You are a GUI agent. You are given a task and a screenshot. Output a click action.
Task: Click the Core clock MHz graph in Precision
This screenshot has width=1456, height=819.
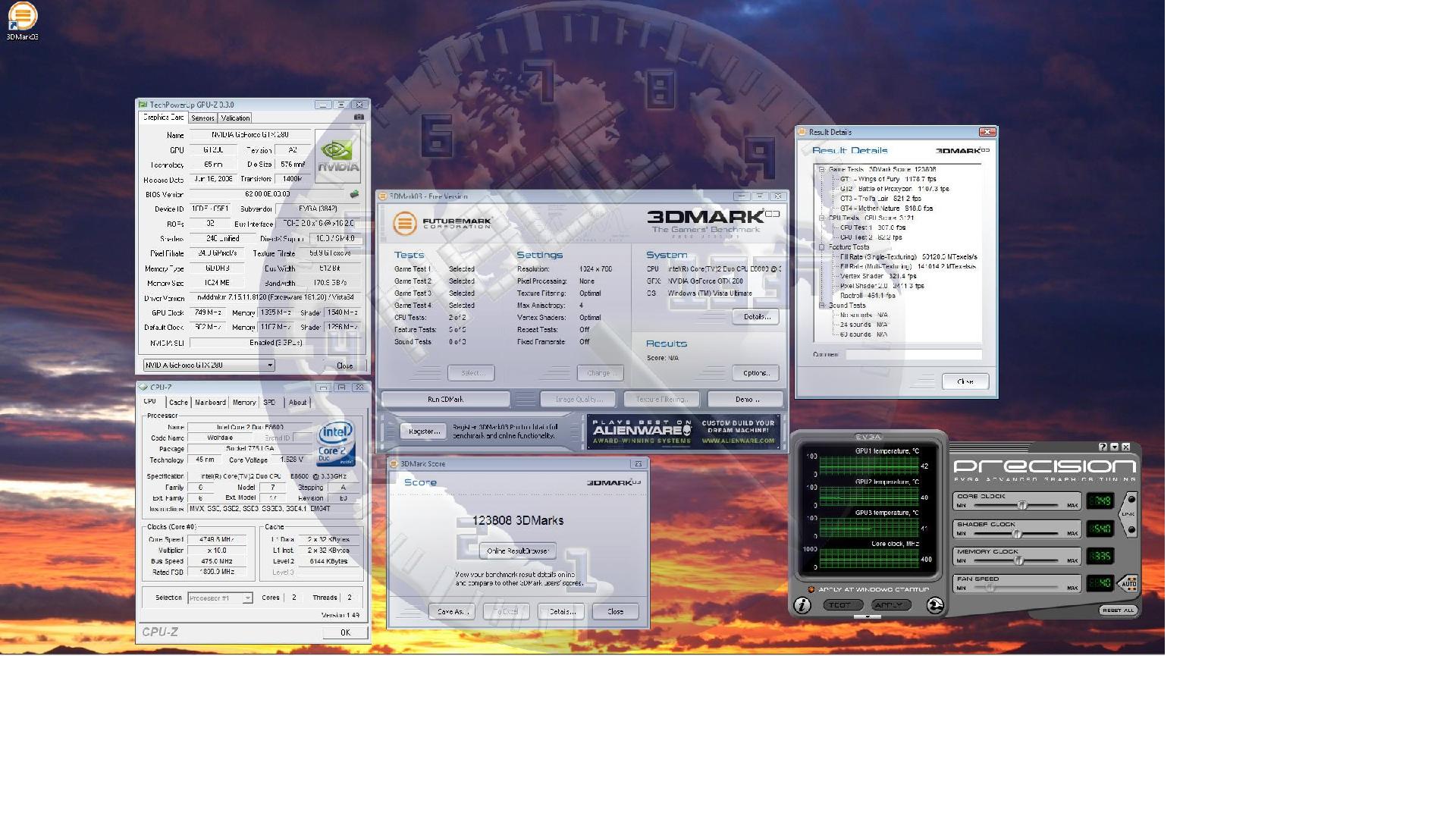click(x=869, y=559)
